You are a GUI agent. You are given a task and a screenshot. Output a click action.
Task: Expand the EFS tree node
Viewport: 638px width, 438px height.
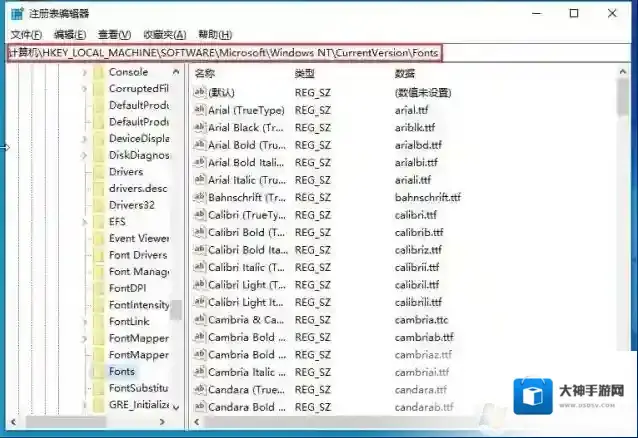[85, 222]
